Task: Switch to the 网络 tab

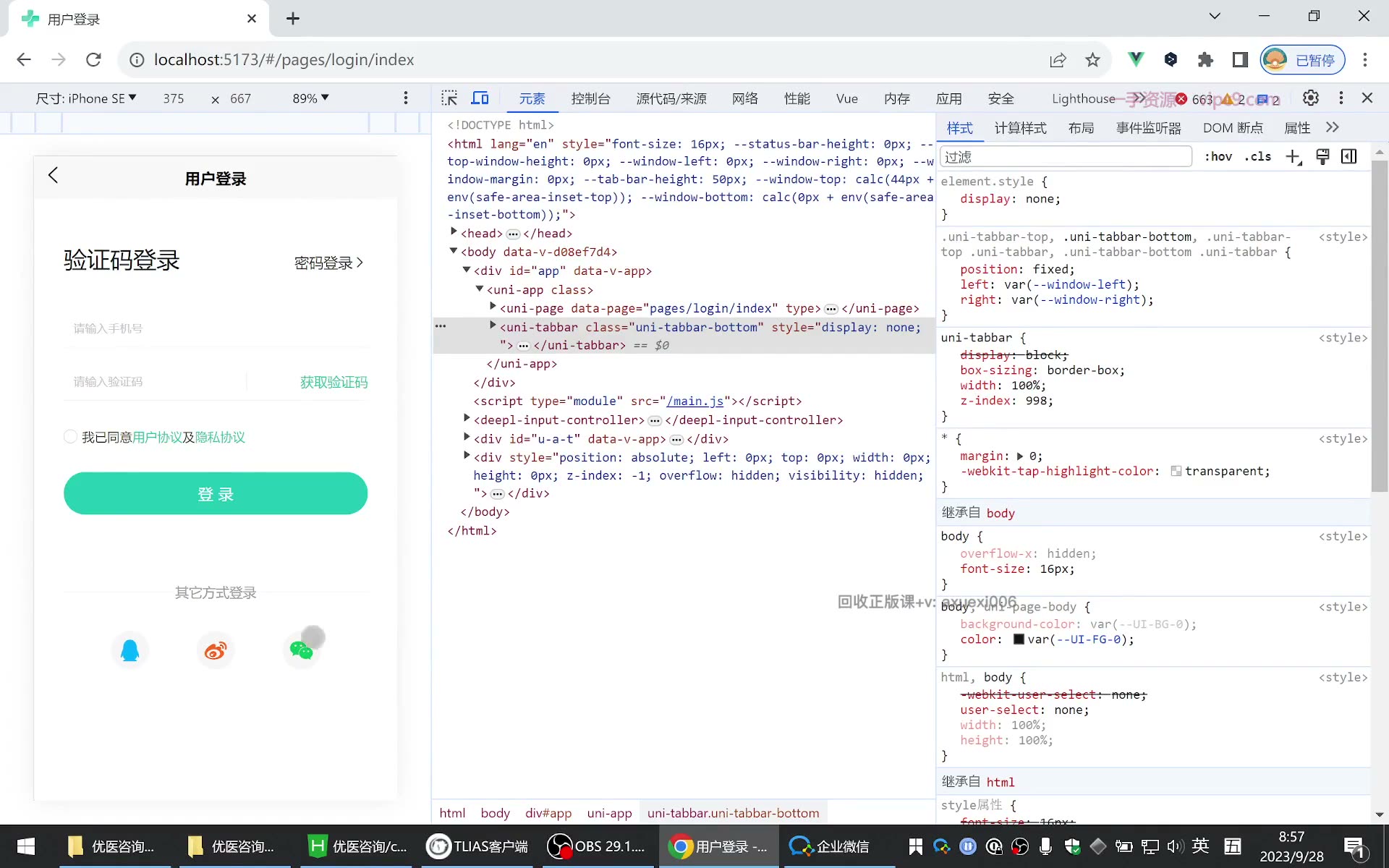Action: (745, 99)
